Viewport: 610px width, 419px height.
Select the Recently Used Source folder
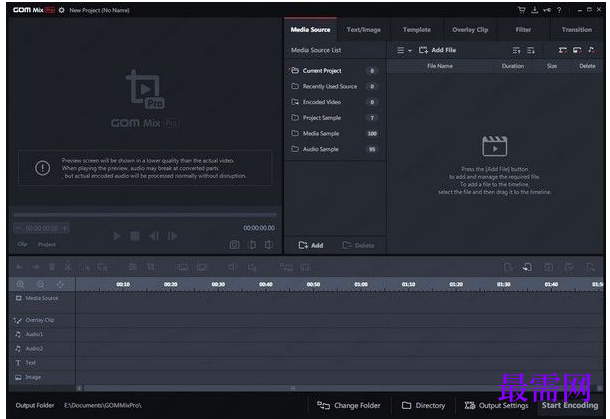pos(335,86)
